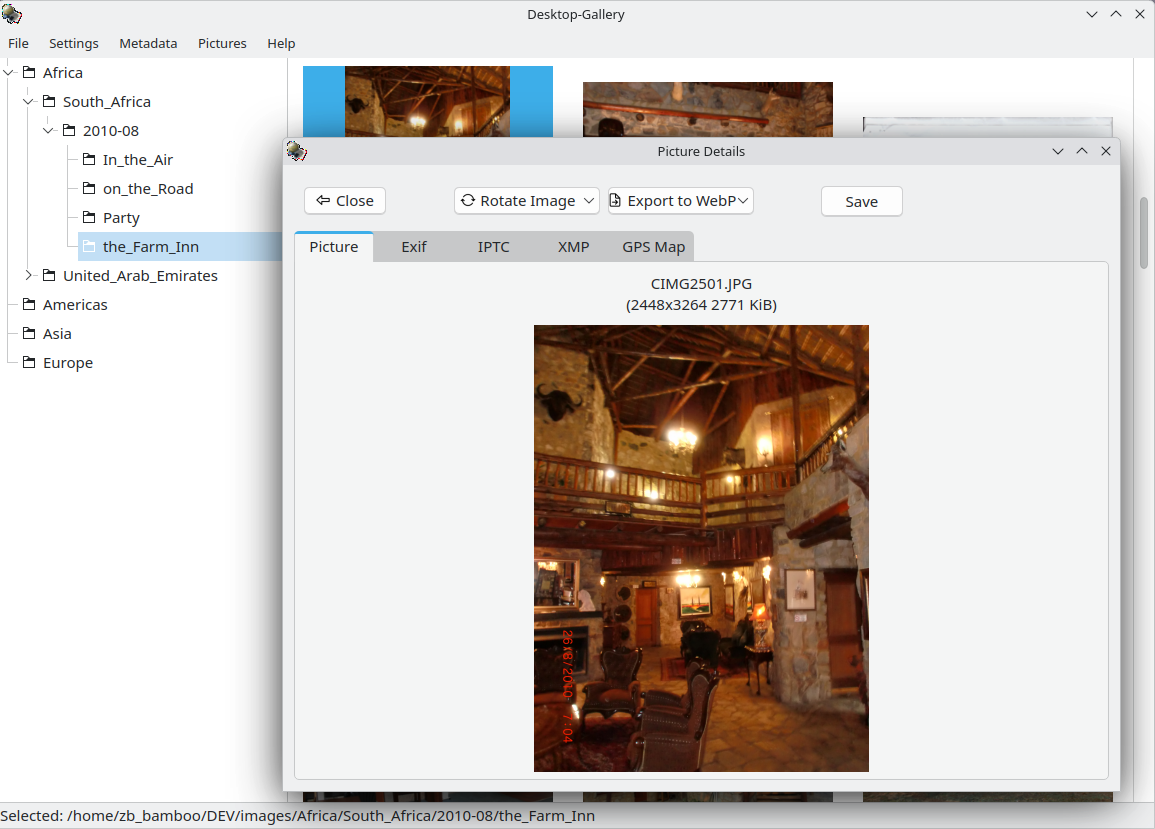Click the folder icon beside In_the_Air
This screenshot has height=829, width=1155.
click(88, 160)
